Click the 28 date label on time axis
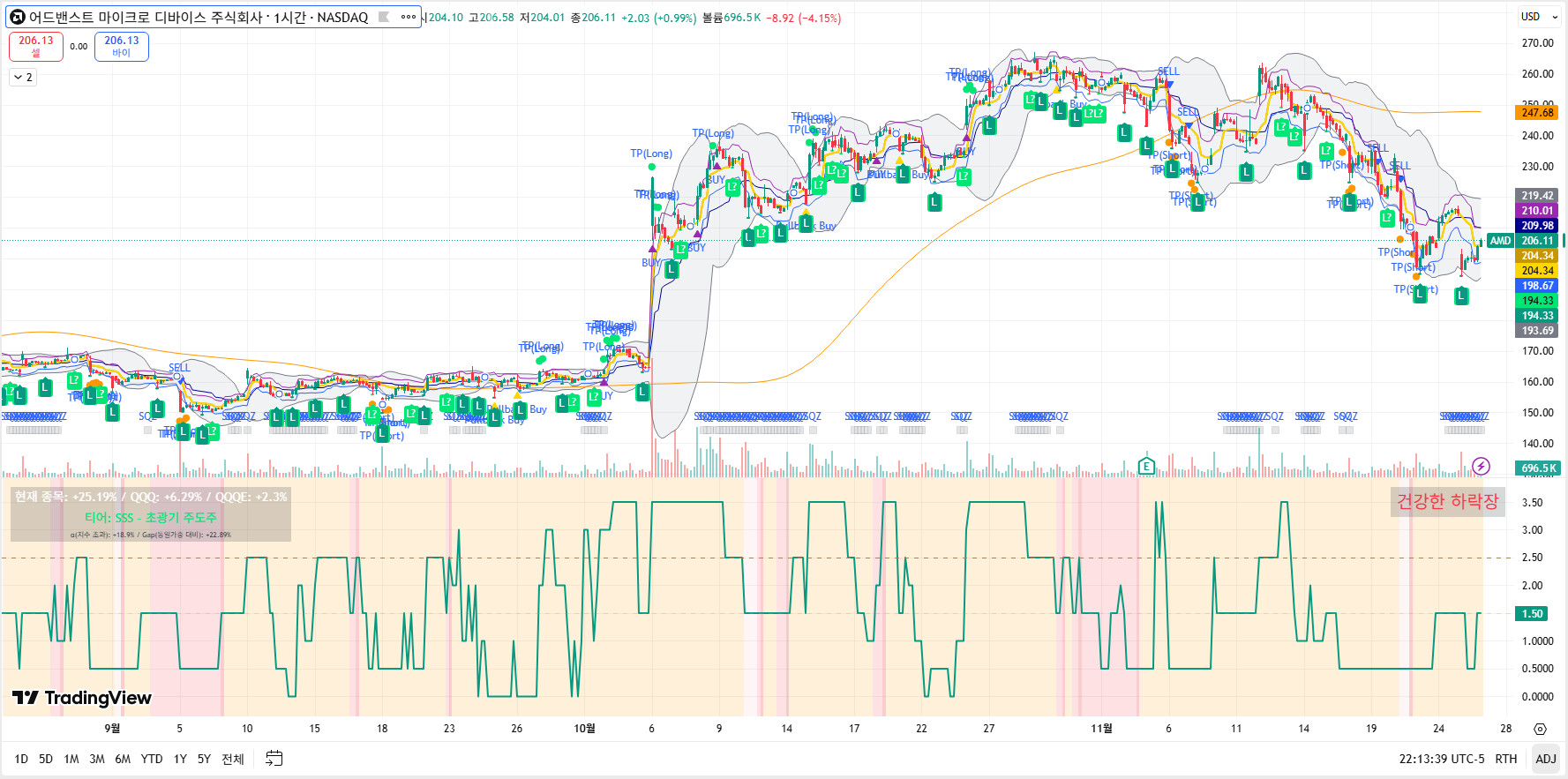Screen dimensions: 1568x779 1506,729
